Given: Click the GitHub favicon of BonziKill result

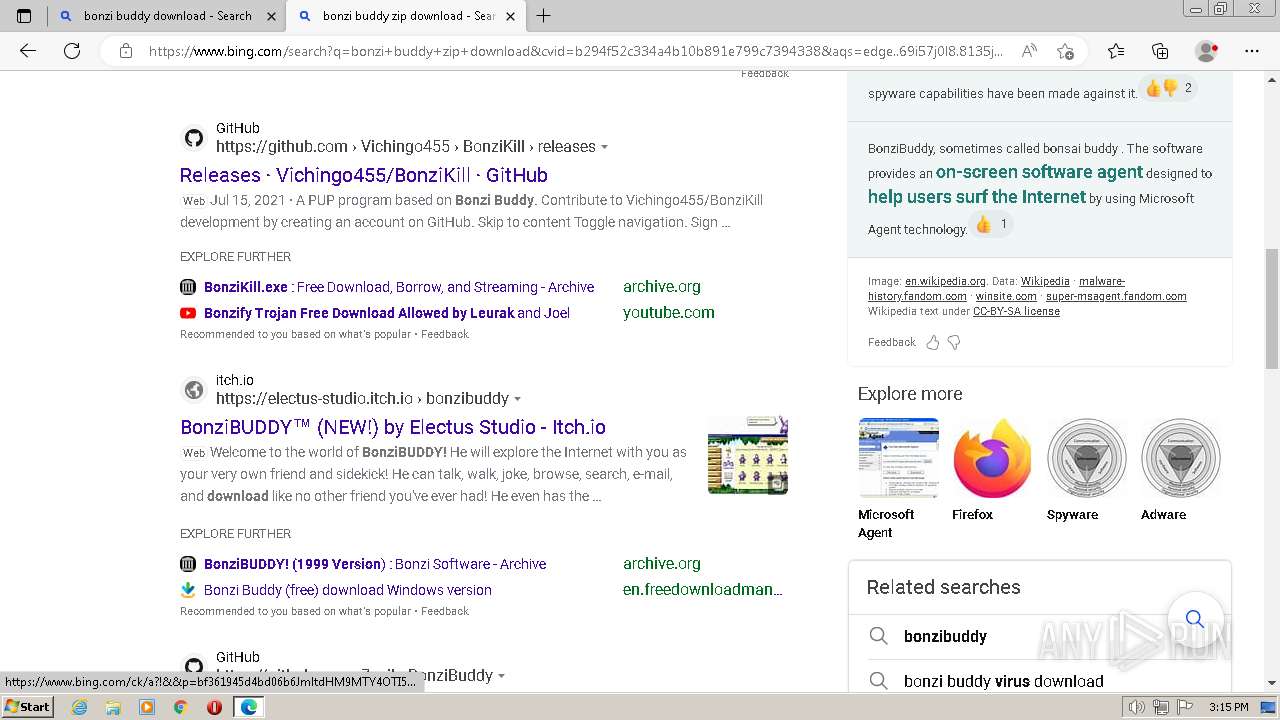Looking at the screenshot, I should coord(194,138).
